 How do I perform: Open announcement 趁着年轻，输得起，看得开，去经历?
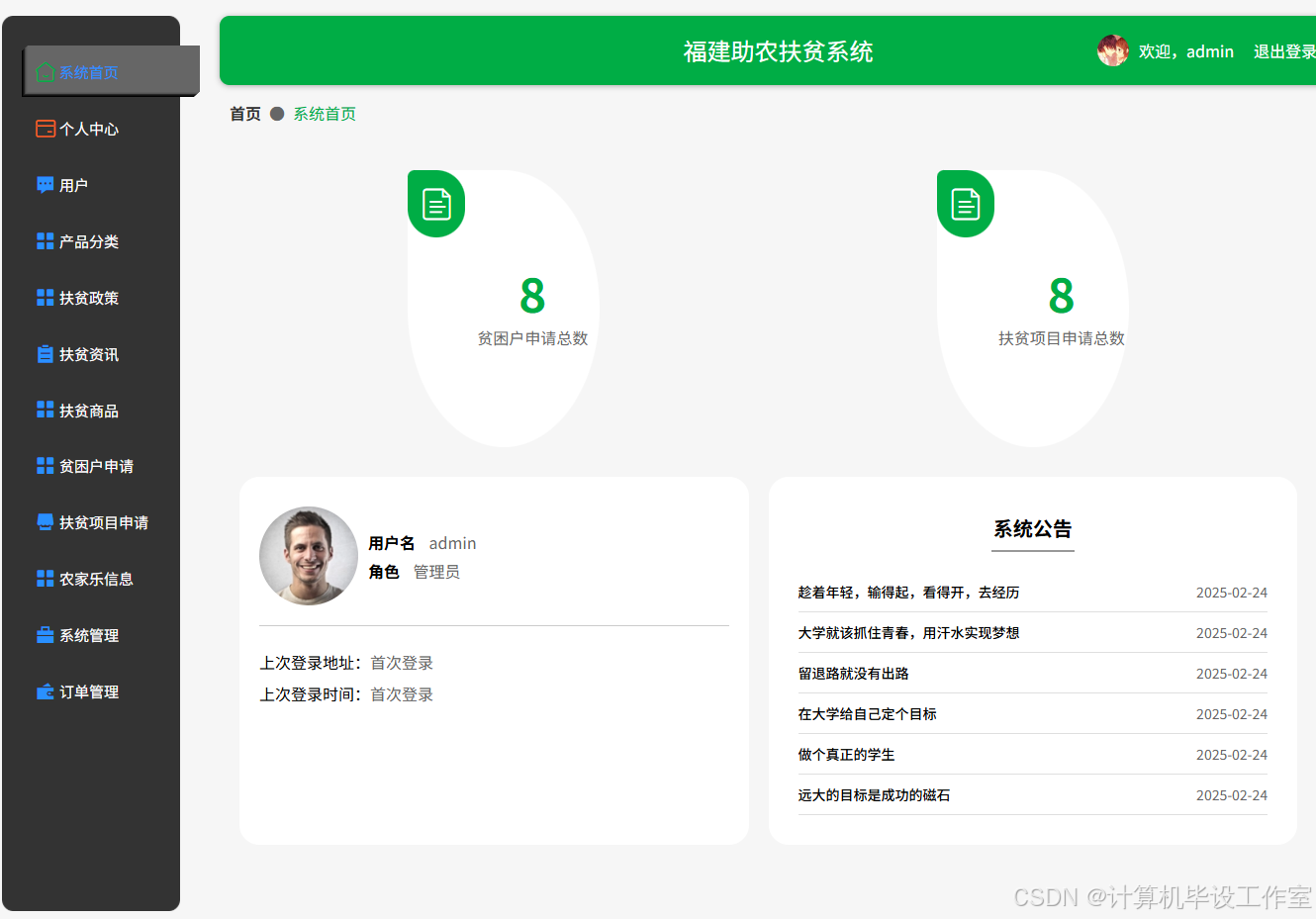click(x=908, y=593)
